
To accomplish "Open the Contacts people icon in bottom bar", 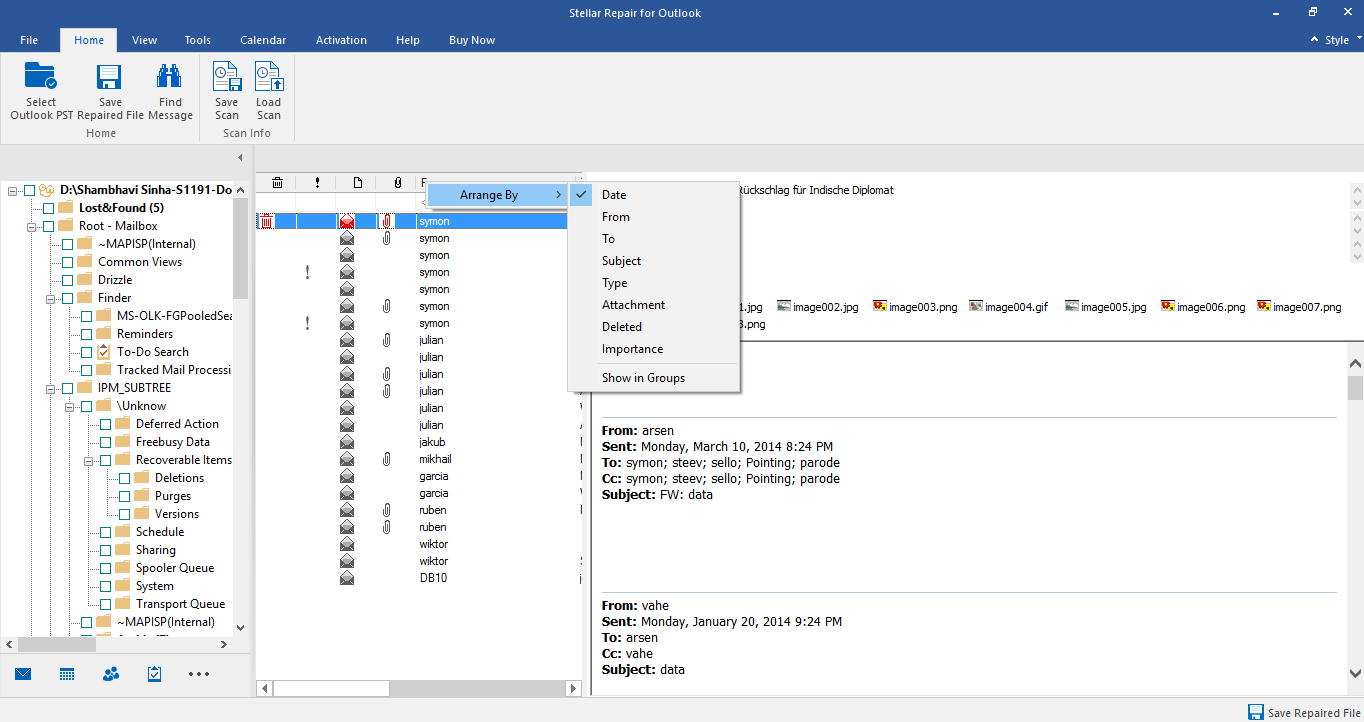I will 111,674.
